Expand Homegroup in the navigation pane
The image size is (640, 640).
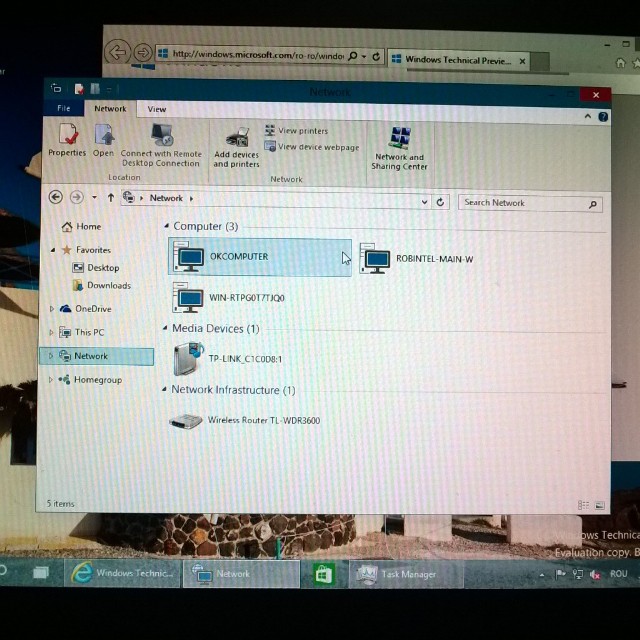point(51,380)
